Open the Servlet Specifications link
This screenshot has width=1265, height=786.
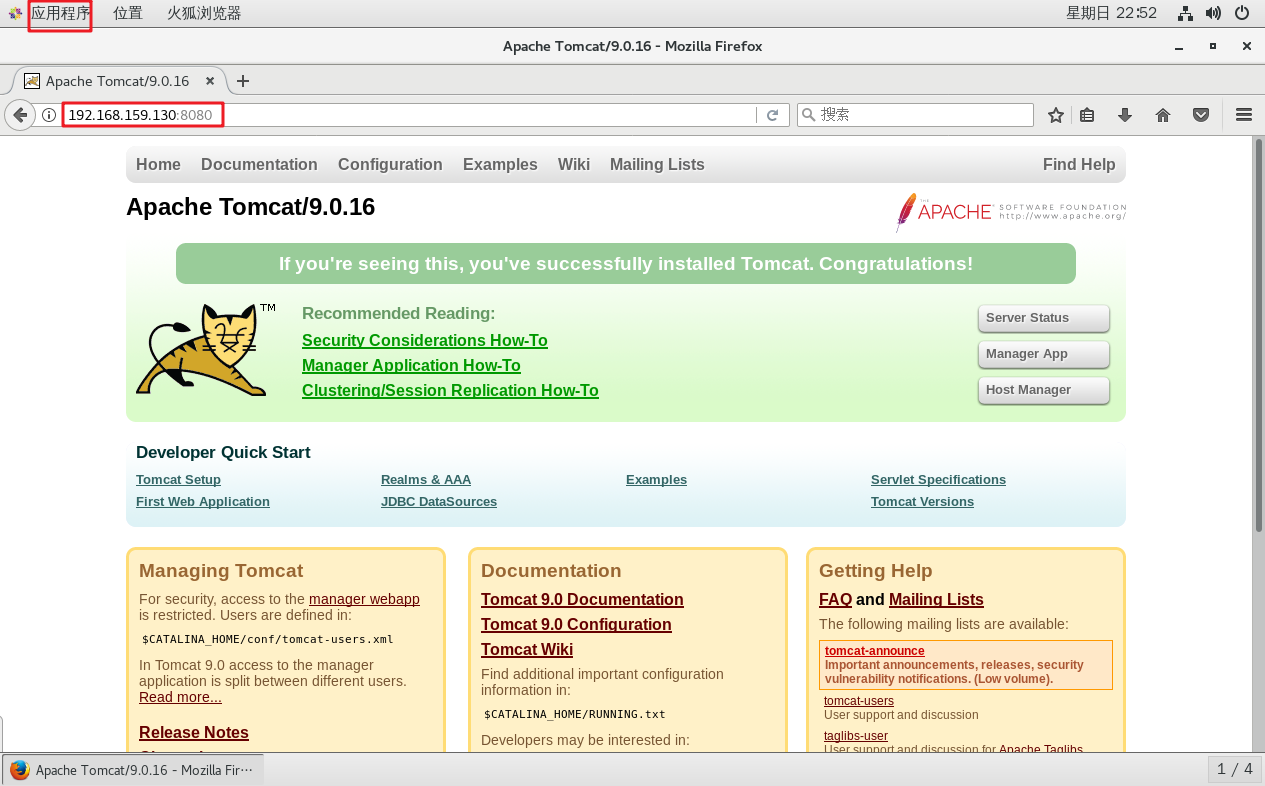point(938,480)
